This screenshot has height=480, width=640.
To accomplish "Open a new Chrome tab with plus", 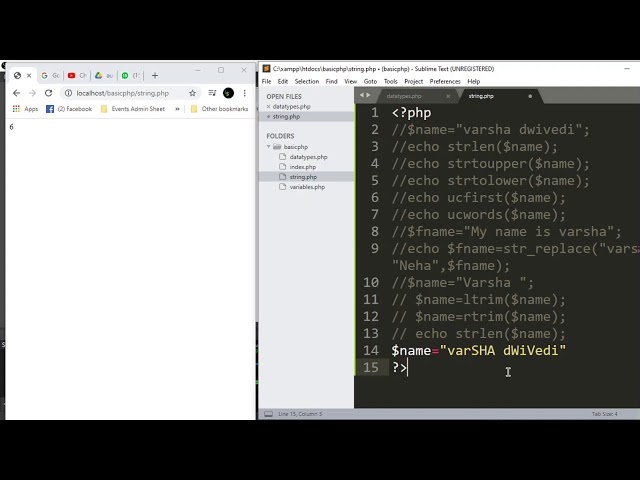I will [155, 76].
